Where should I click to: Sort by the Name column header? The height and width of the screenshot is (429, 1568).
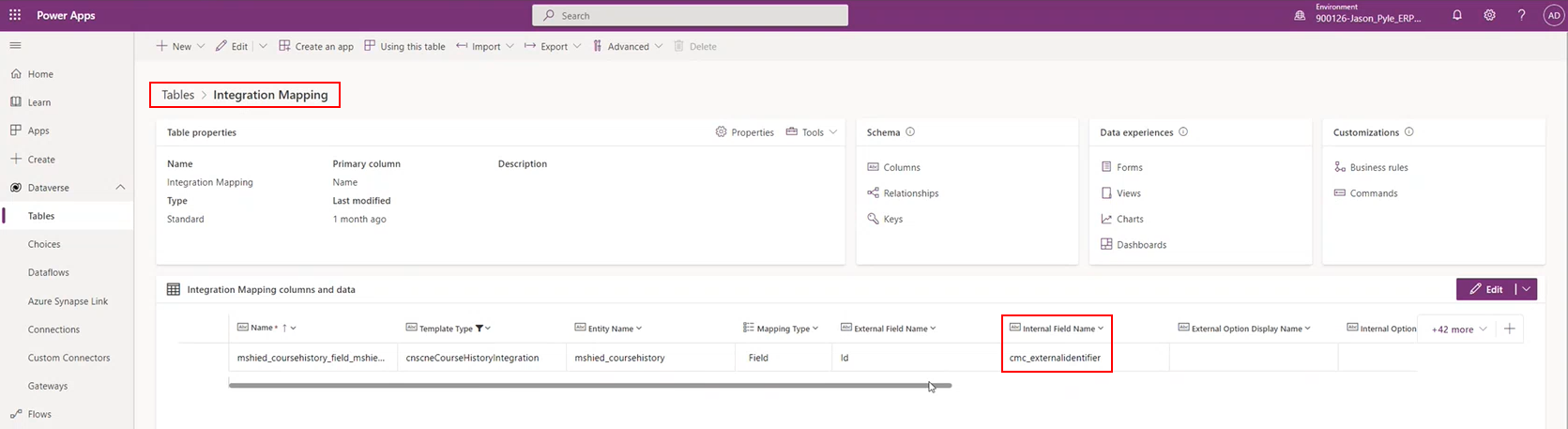[x=266, y=329]
